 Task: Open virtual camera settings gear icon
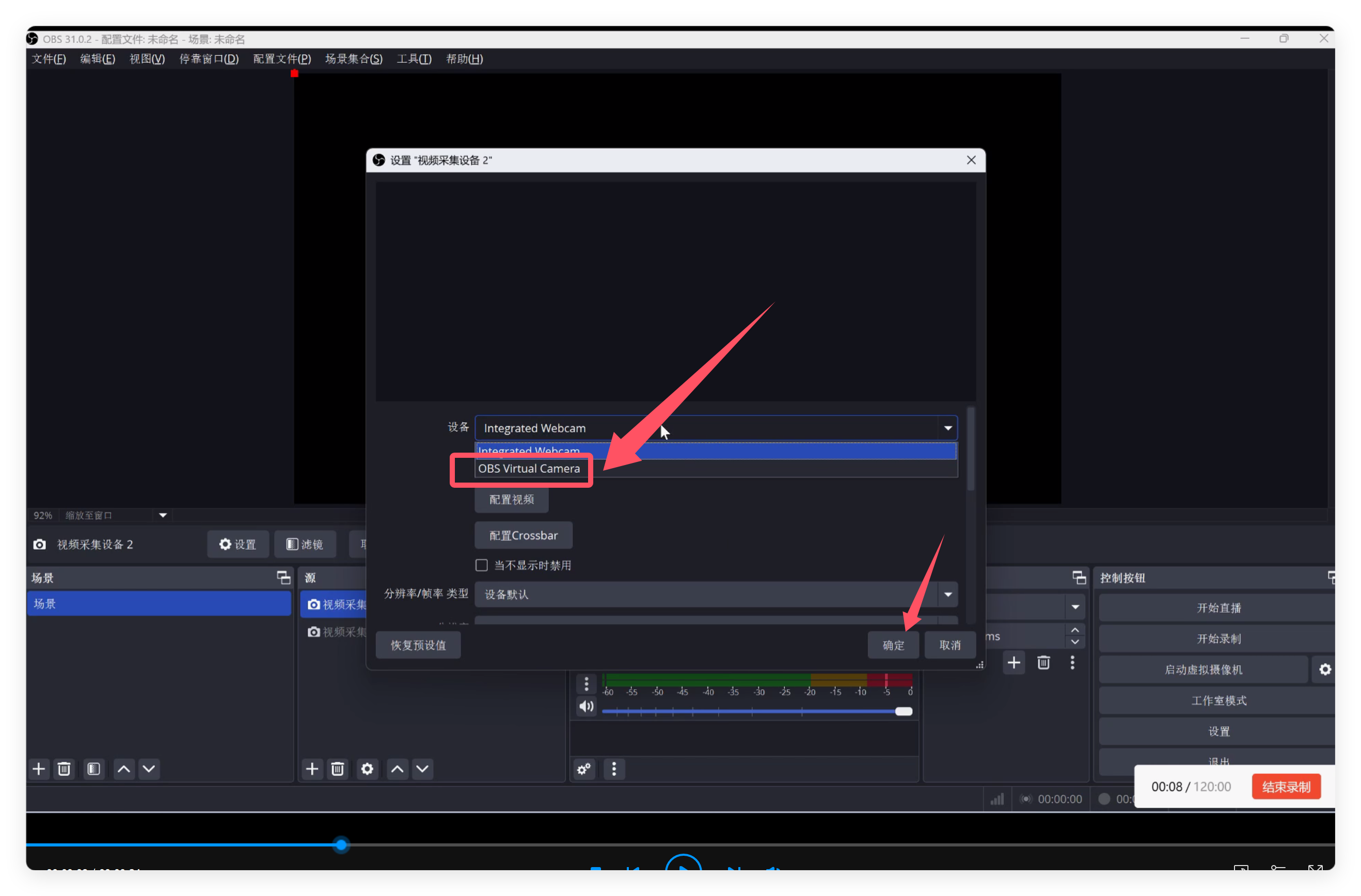pos(1325,669)
